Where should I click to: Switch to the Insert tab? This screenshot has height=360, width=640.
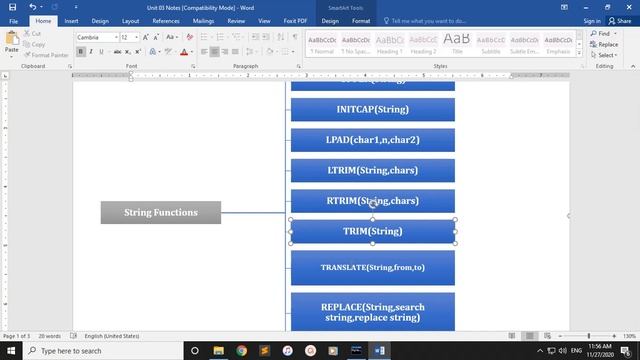(x=71, y=21)
